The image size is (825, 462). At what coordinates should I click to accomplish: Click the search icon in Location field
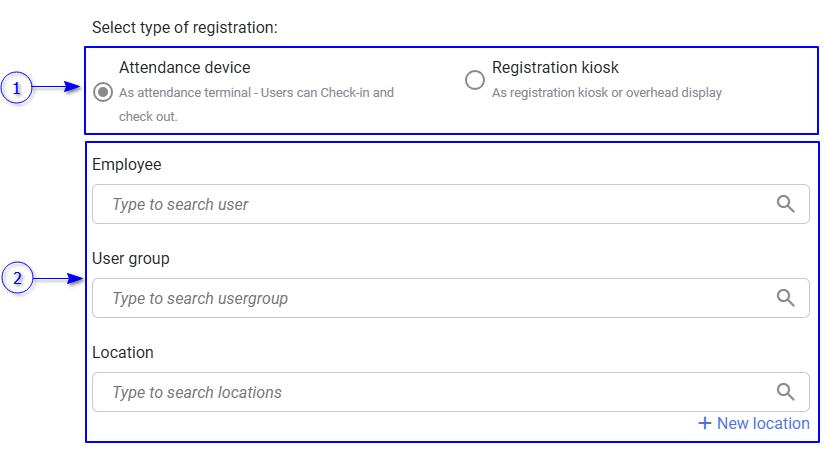pyautogui.click(x=786, y=392)
